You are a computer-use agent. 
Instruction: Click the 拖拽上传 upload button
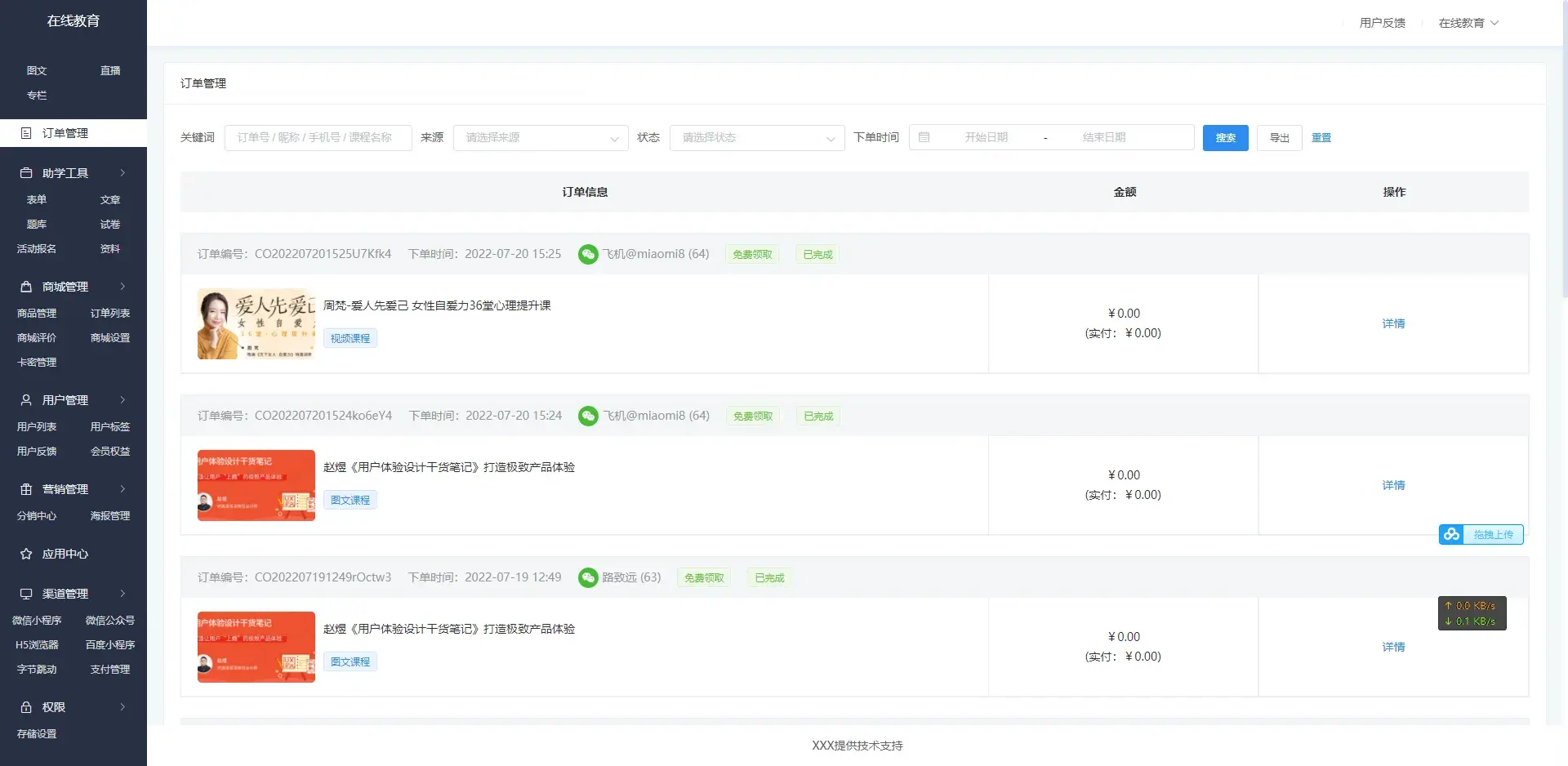pyautogui.click(x=1481, y=534)
